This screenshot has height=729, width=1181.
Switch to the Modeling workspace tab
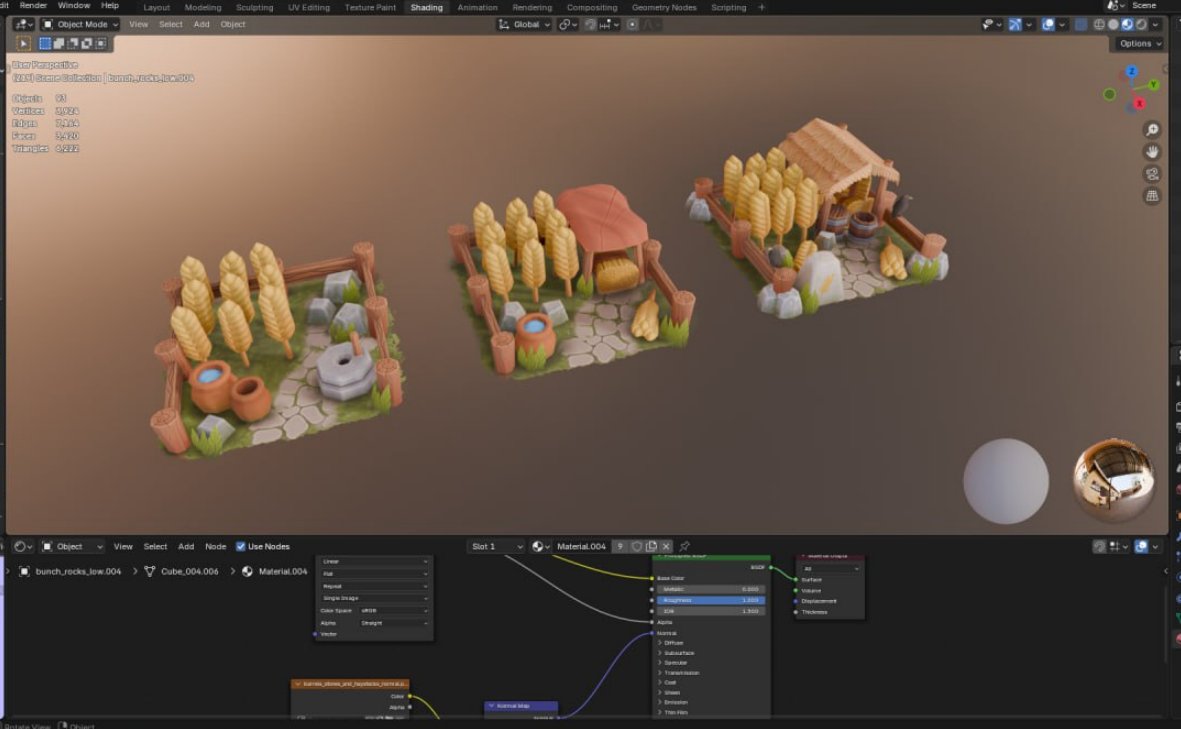click(x=203, y=8)
